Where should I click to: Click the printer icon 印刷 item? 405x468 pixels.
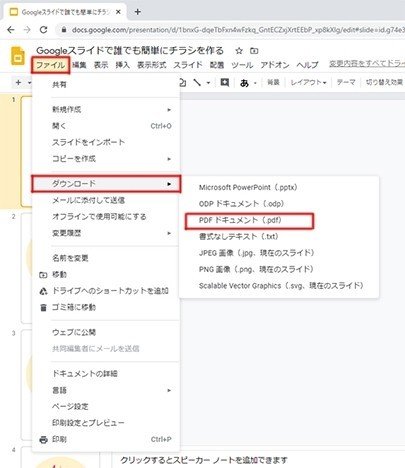click(106, 439)
